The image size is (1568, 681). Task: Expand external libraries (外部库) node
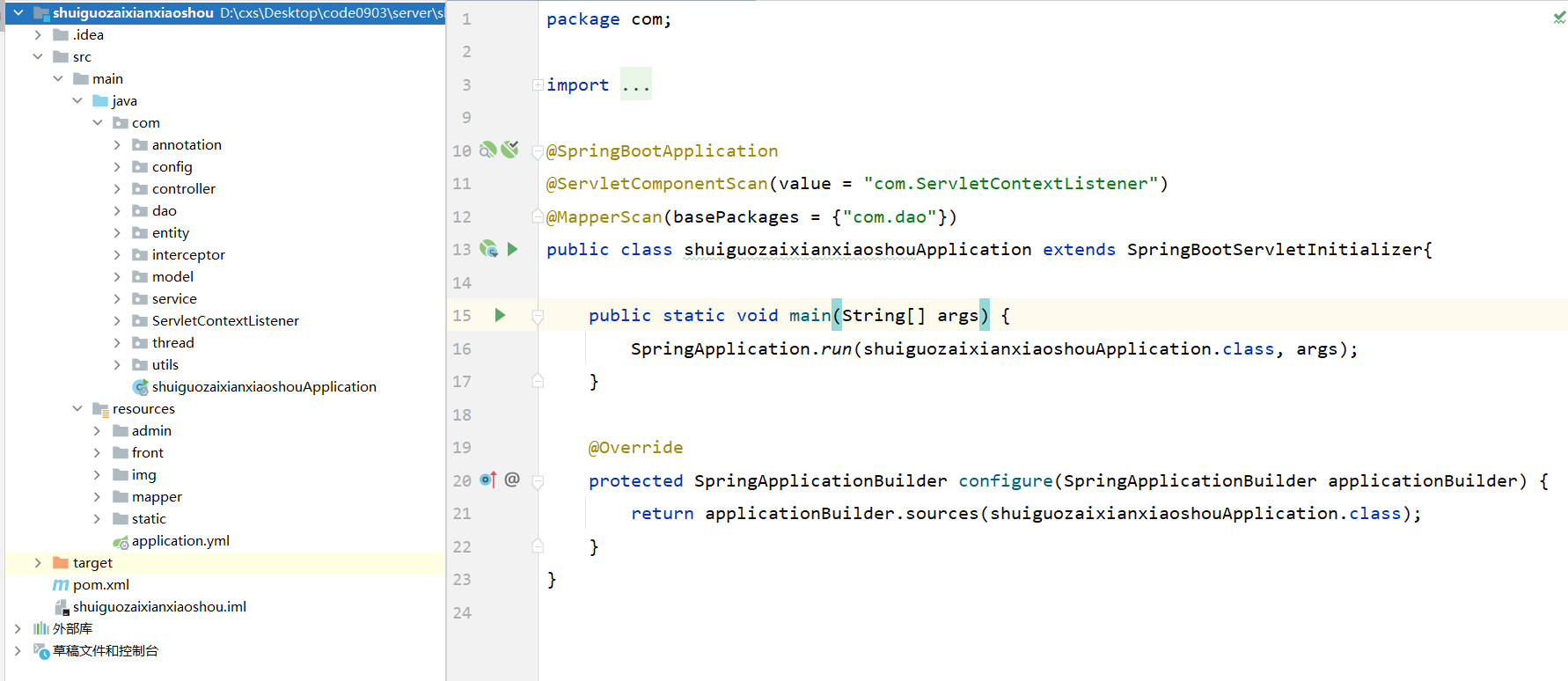pos(18,628)
